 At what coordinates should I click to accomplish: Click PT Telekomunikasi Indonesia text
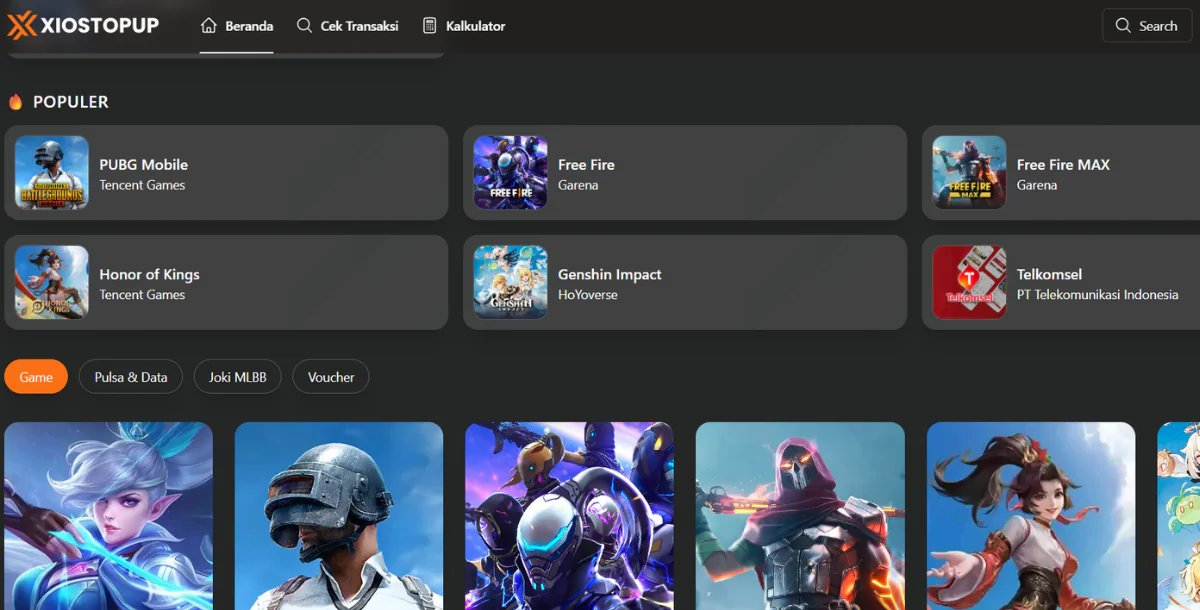point(1098,295)
